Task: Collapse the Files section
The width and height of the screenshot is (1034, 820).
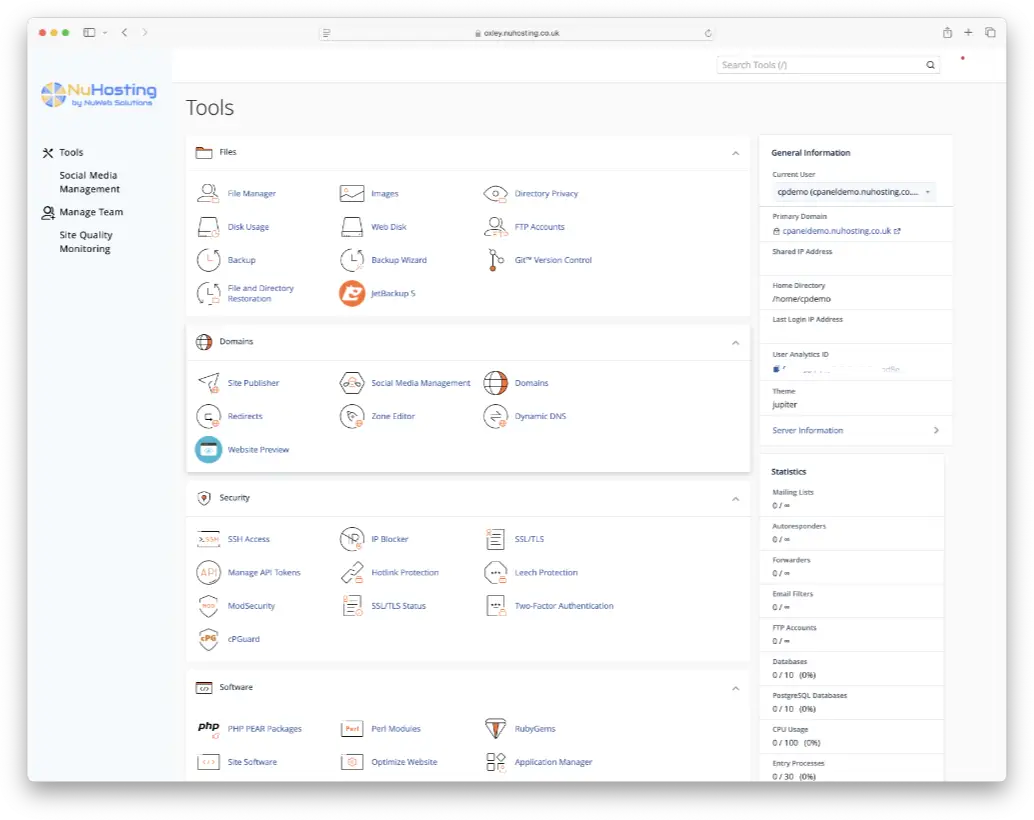Action: coord(735,153)
